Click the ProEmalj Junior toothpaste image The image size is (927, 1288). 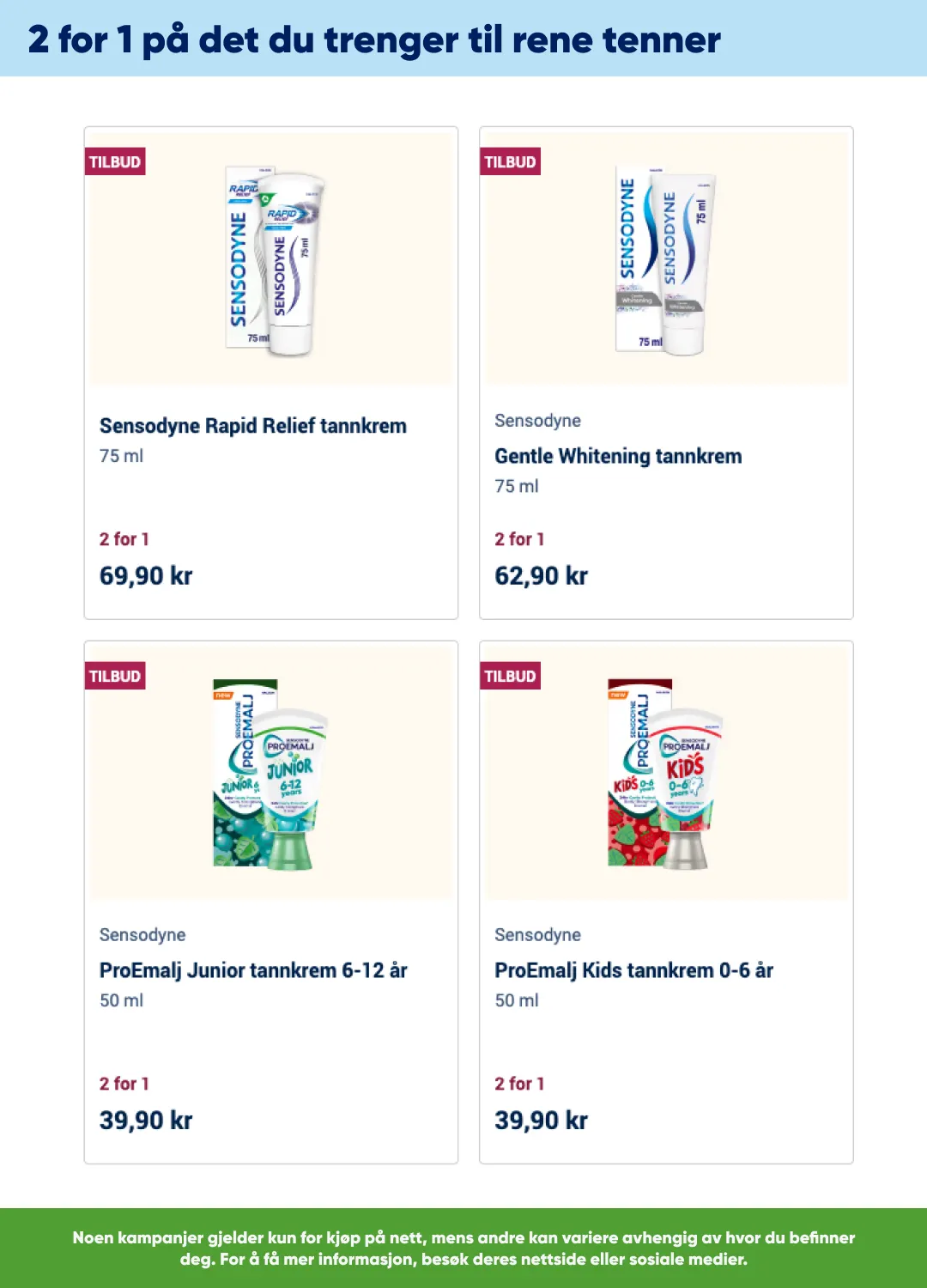271,775
